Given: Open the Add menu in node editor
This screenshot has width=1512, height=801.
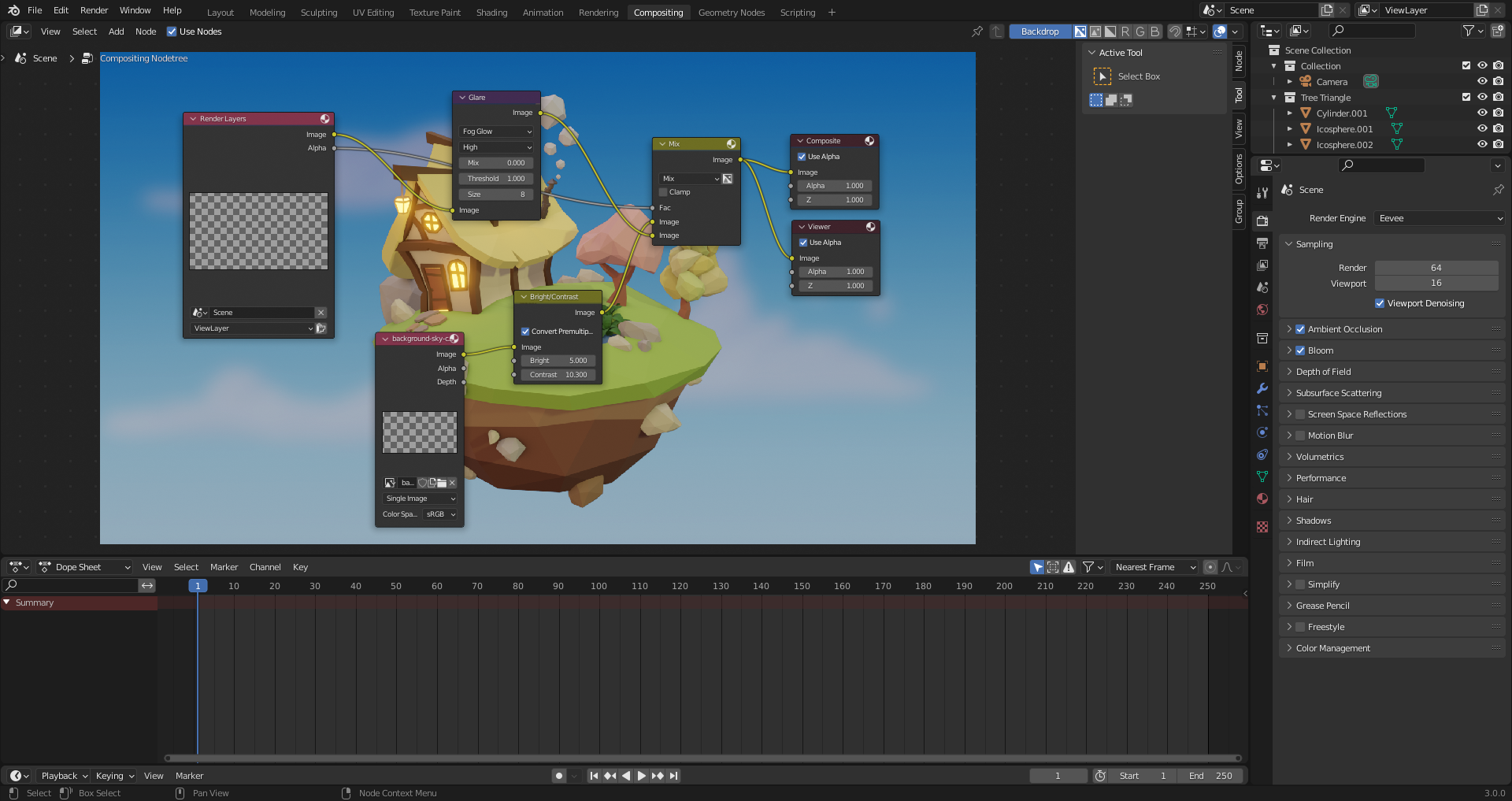Looking at the screenshot, I should coord(116,32).
